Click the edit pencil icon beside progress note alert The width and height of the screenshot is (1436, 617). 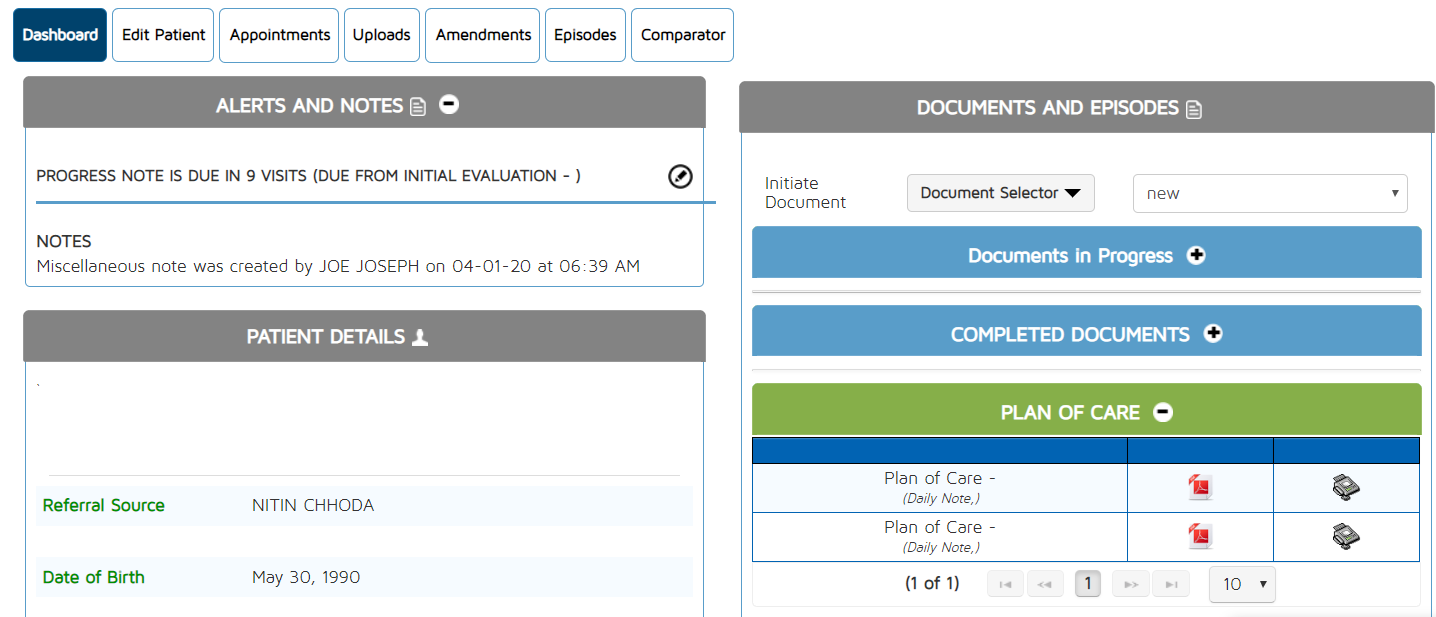[679, 177]
